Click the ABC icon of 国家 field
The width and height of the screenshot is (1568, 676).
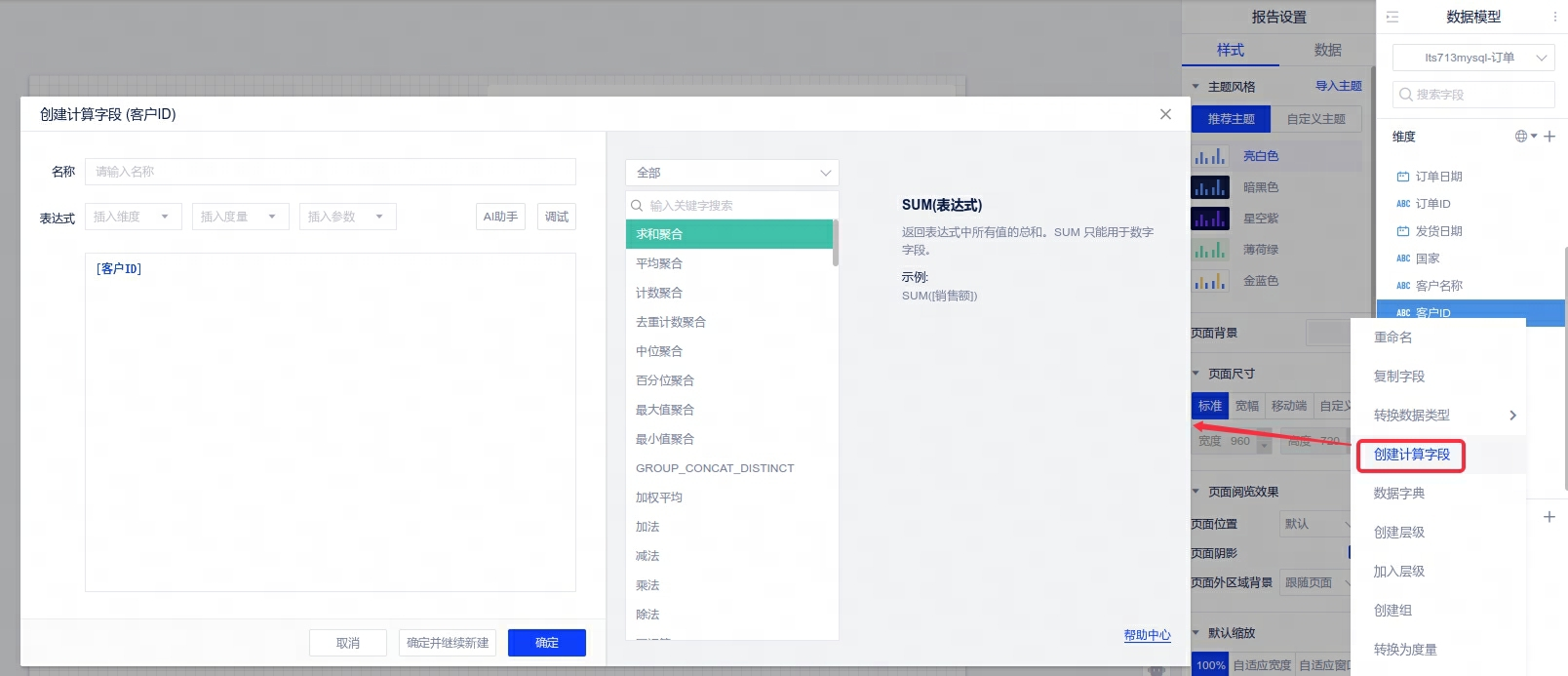[1403, 258]
